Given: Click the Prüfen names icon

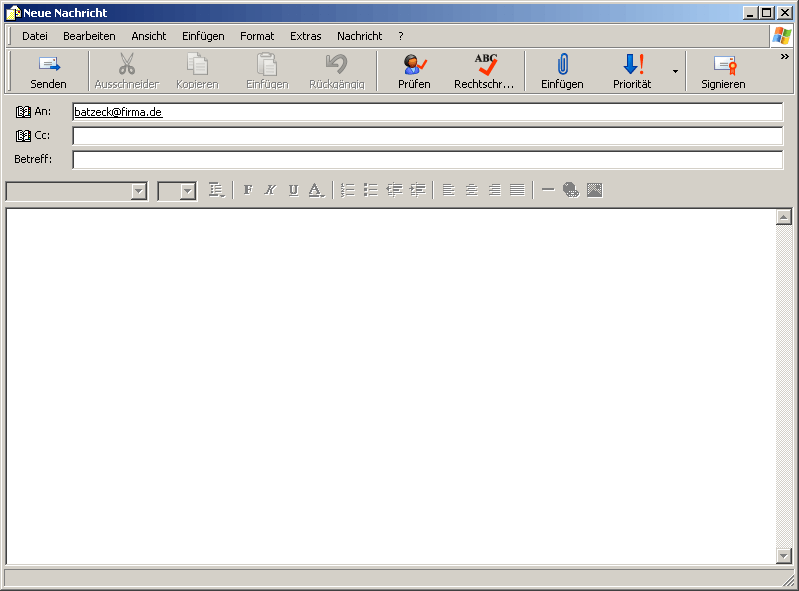Looking at the screenshot, I should pyautogui.click(x=414, y=71).
